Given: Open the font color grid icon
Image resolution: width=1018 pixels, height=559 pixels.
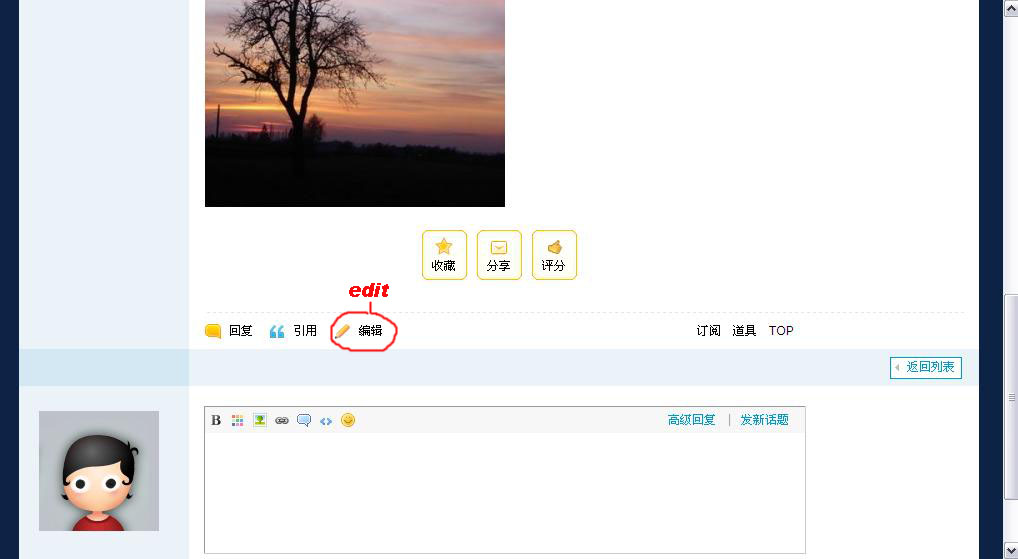Looking at the screenshot, I should click(238, 421).
